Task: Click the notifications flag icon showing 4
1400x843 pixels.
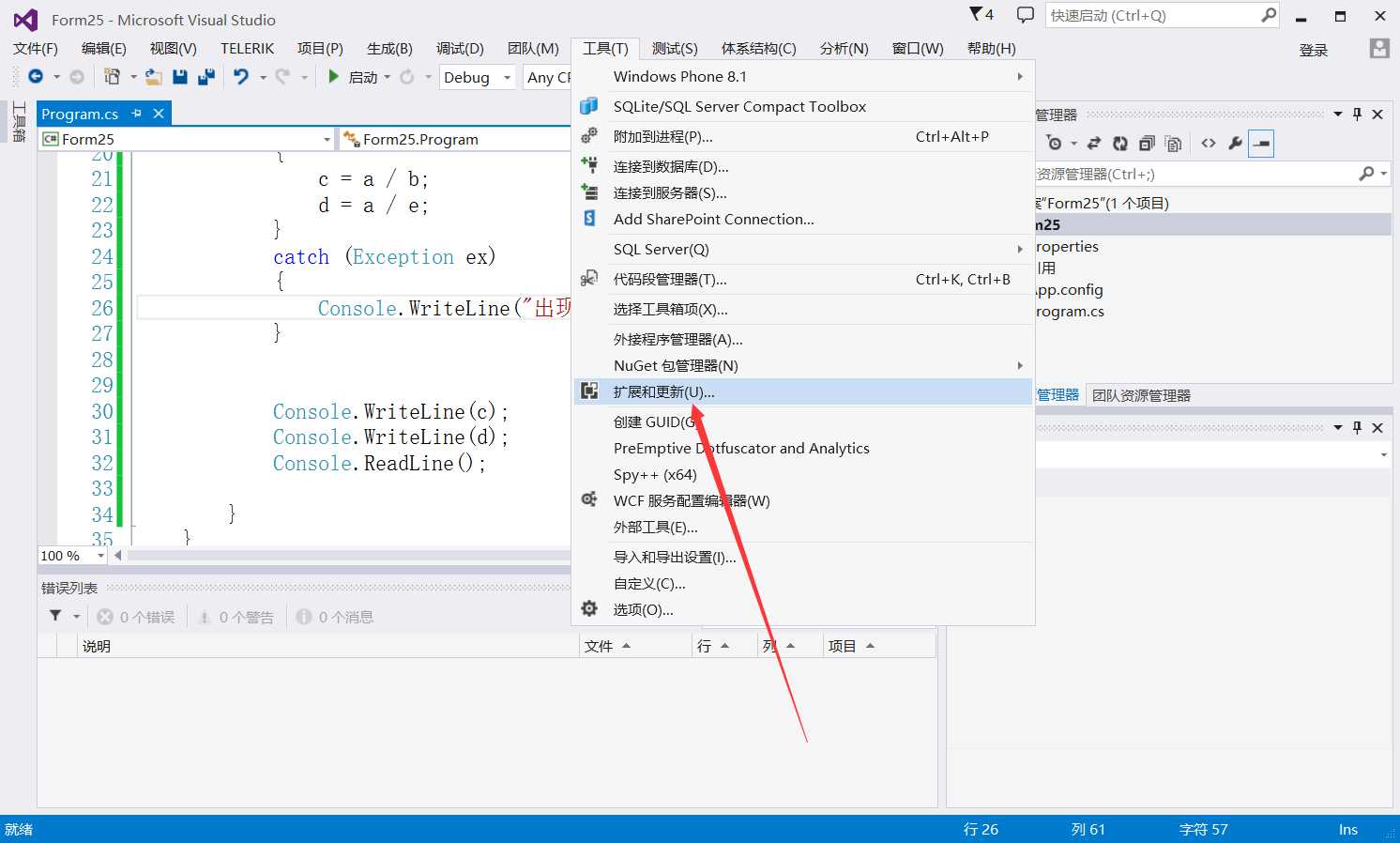Action: [x=982, y=14]
